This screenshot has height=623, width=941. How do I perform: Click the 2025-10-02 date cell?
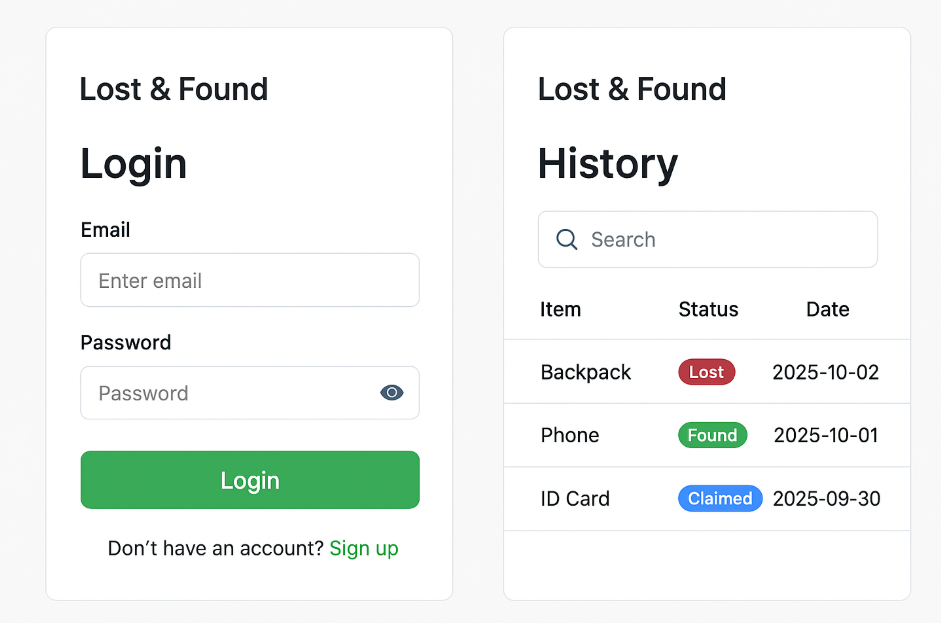[825, 372]
